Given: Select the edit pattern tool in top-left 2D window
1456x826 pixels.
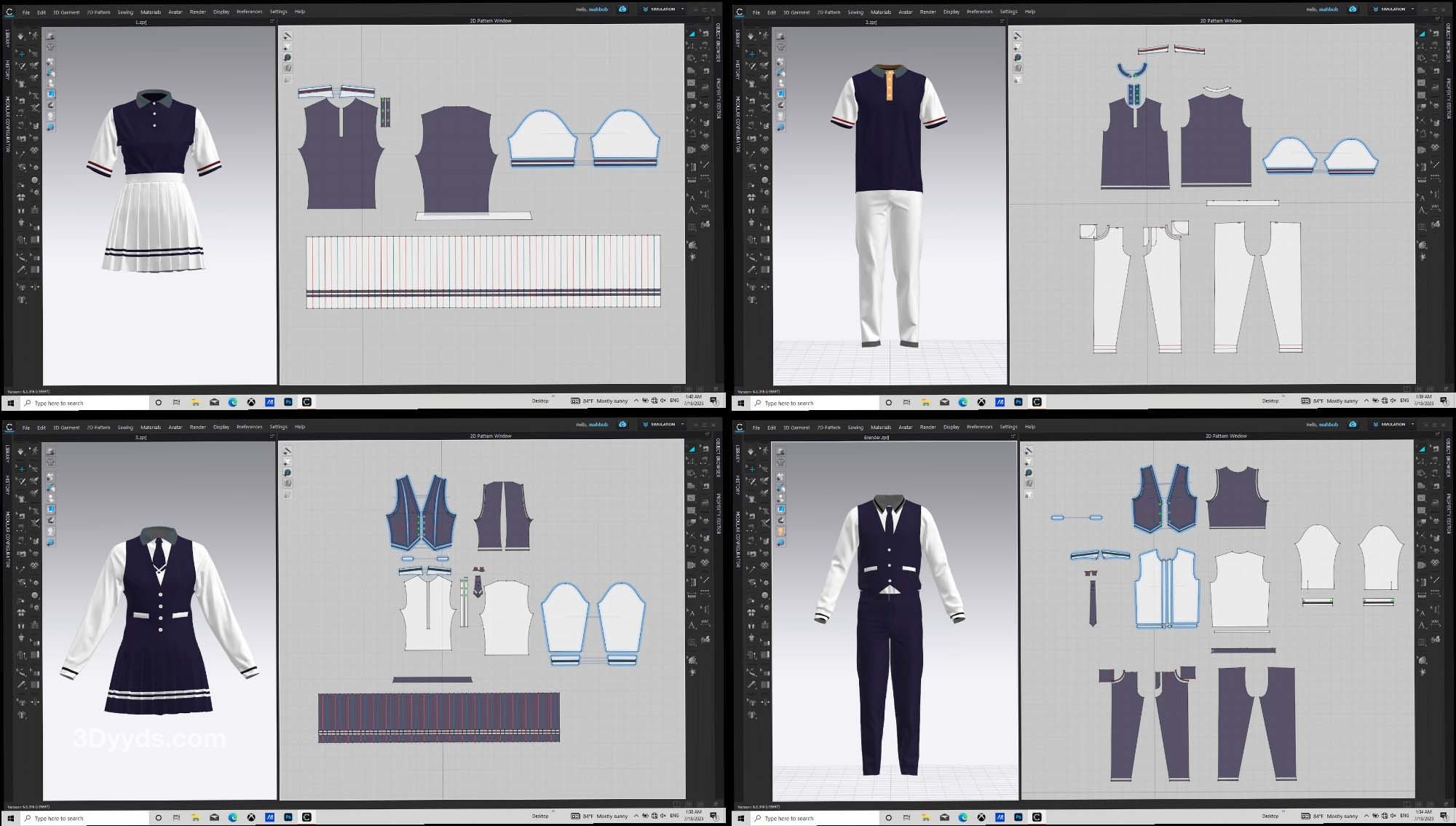Looking at the screenshot, I should point(288,36).
